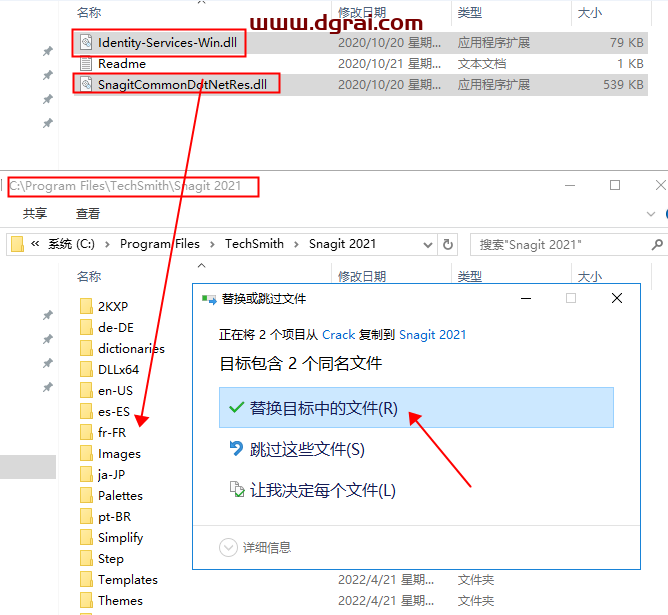Close the 替换或跳过文件 dialog
The height and width of the screenshot is (615, 668).
coord(616,298)
